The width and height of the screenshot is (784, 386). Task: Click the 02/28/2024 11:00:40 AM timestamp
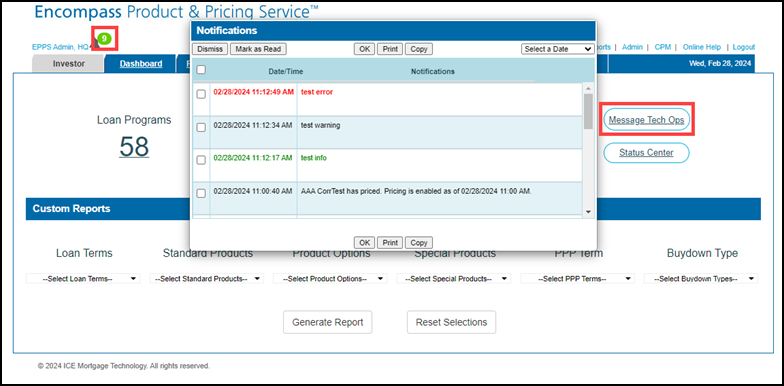pos(252,191)
